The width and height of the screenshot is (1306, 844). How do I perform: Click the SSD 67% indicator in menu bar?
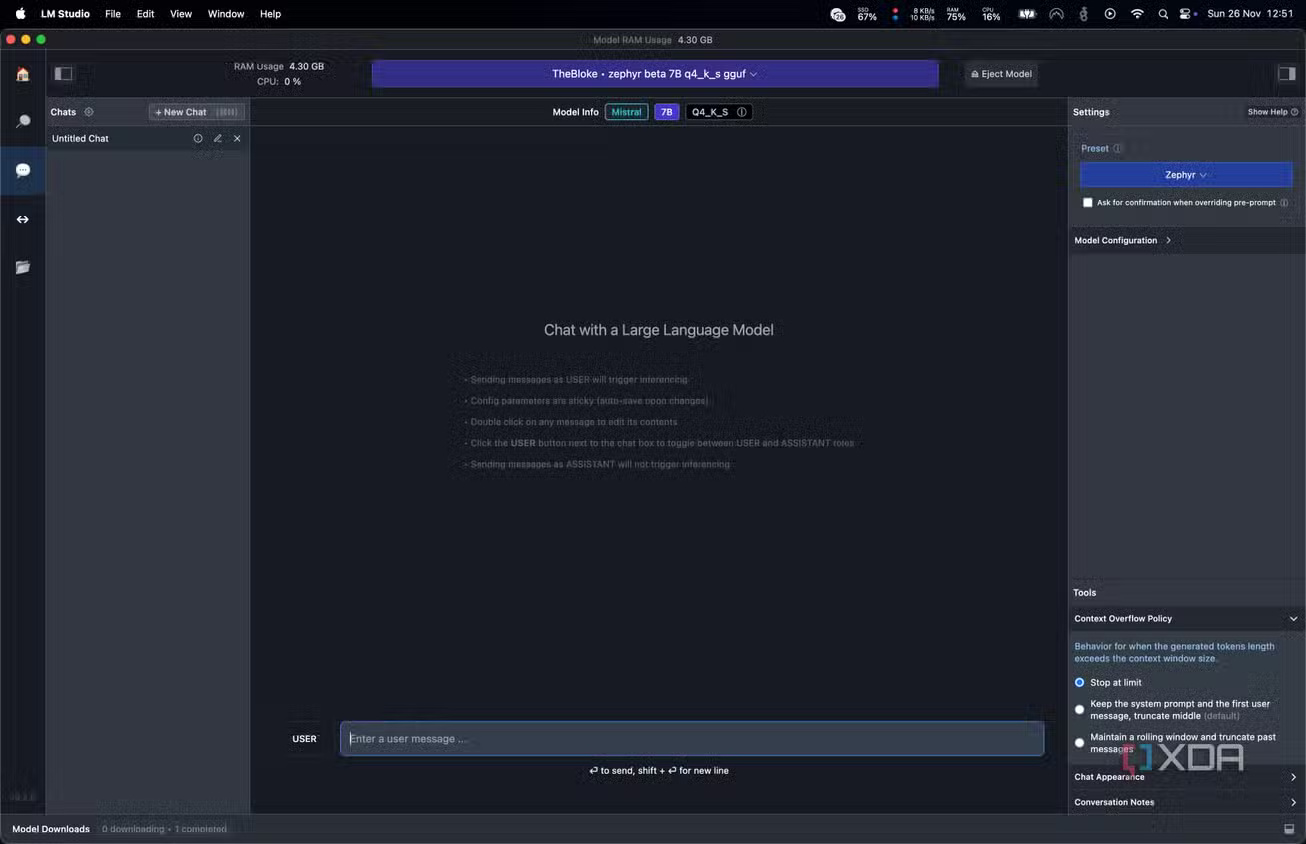(866, 14)
